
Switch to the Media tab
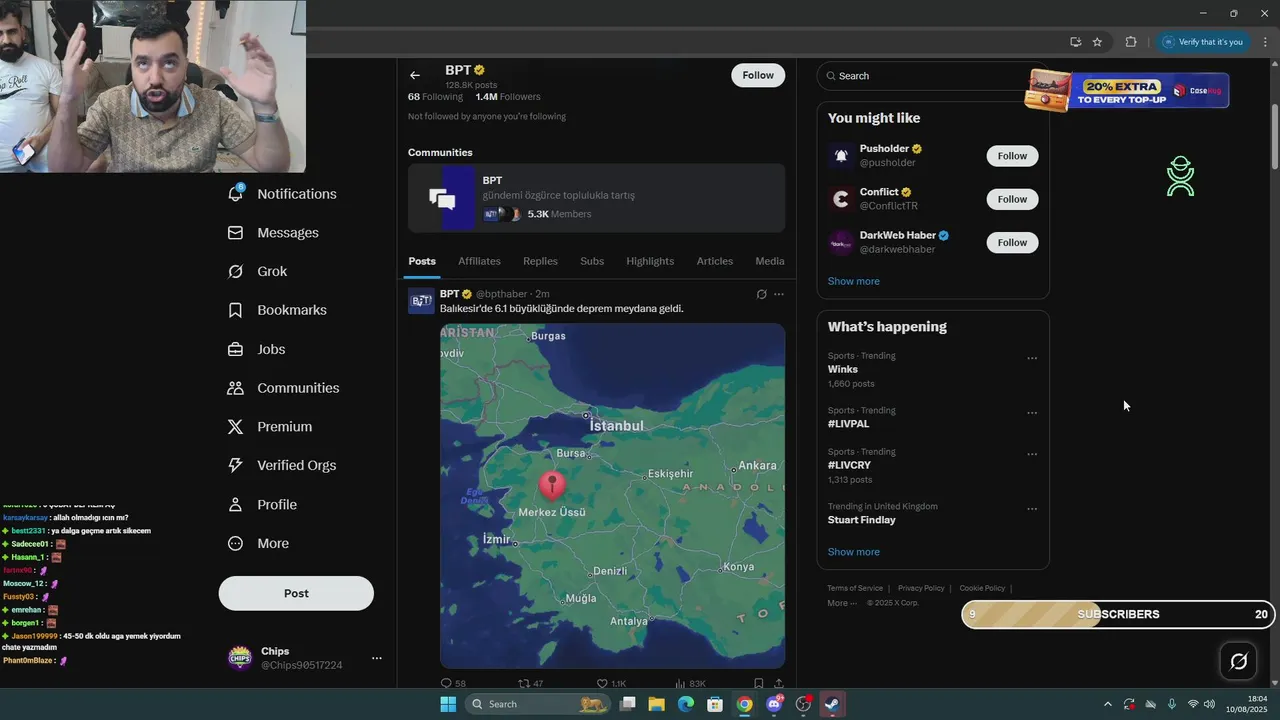coord(770,261)
